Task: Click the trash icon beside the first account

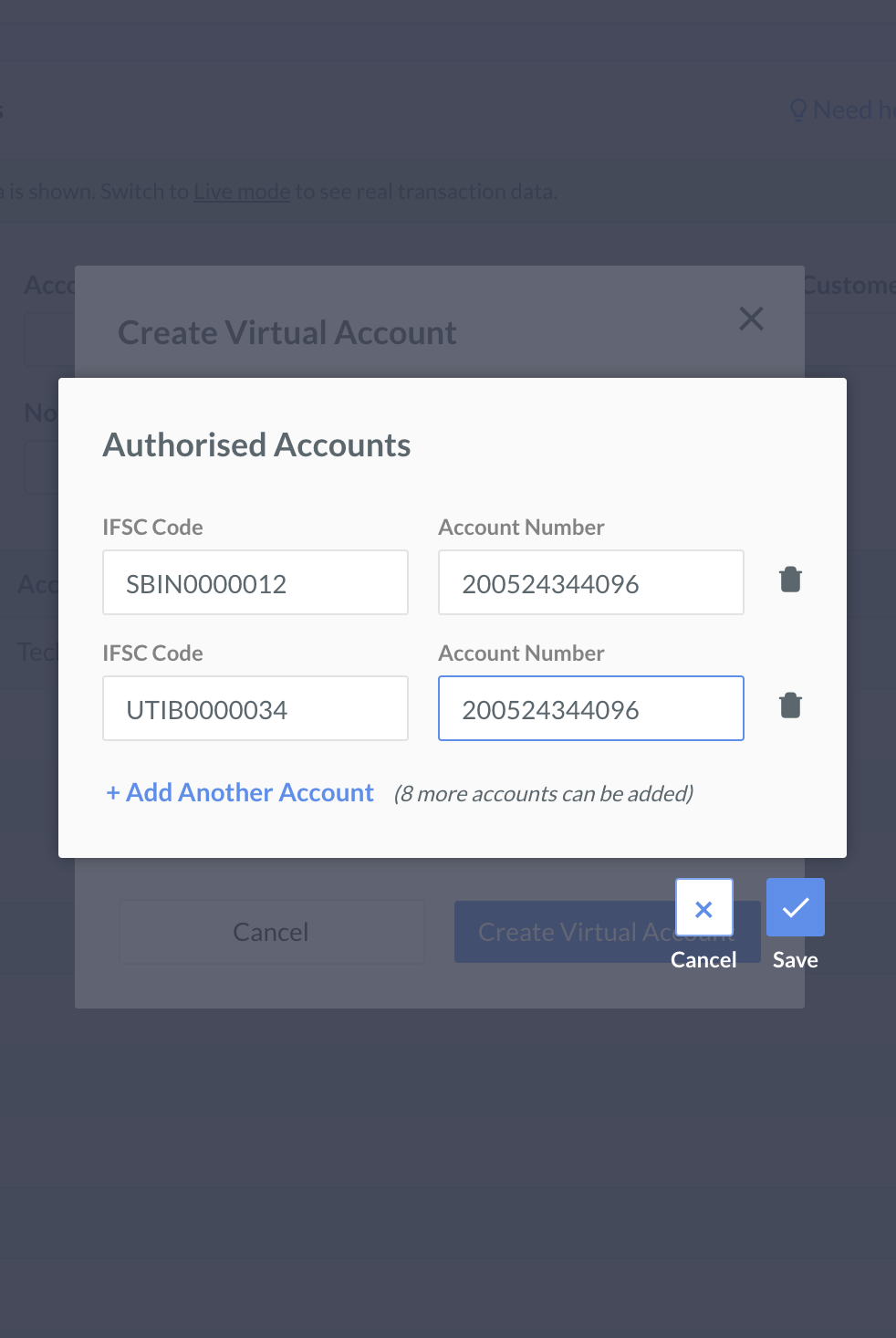Action: click(x=790, y=579)
